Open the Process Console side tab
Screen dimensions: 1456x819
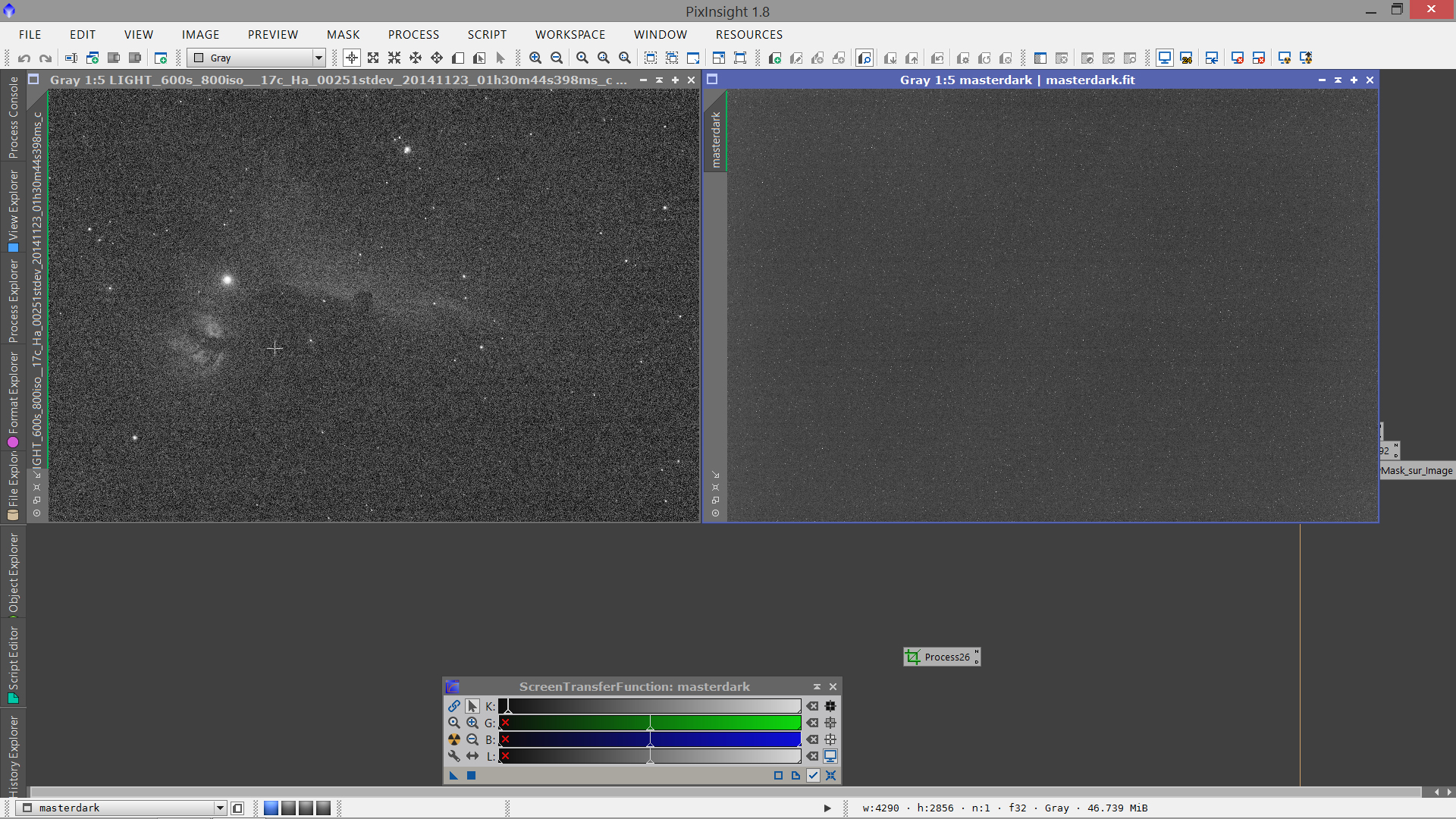point(13,118)
